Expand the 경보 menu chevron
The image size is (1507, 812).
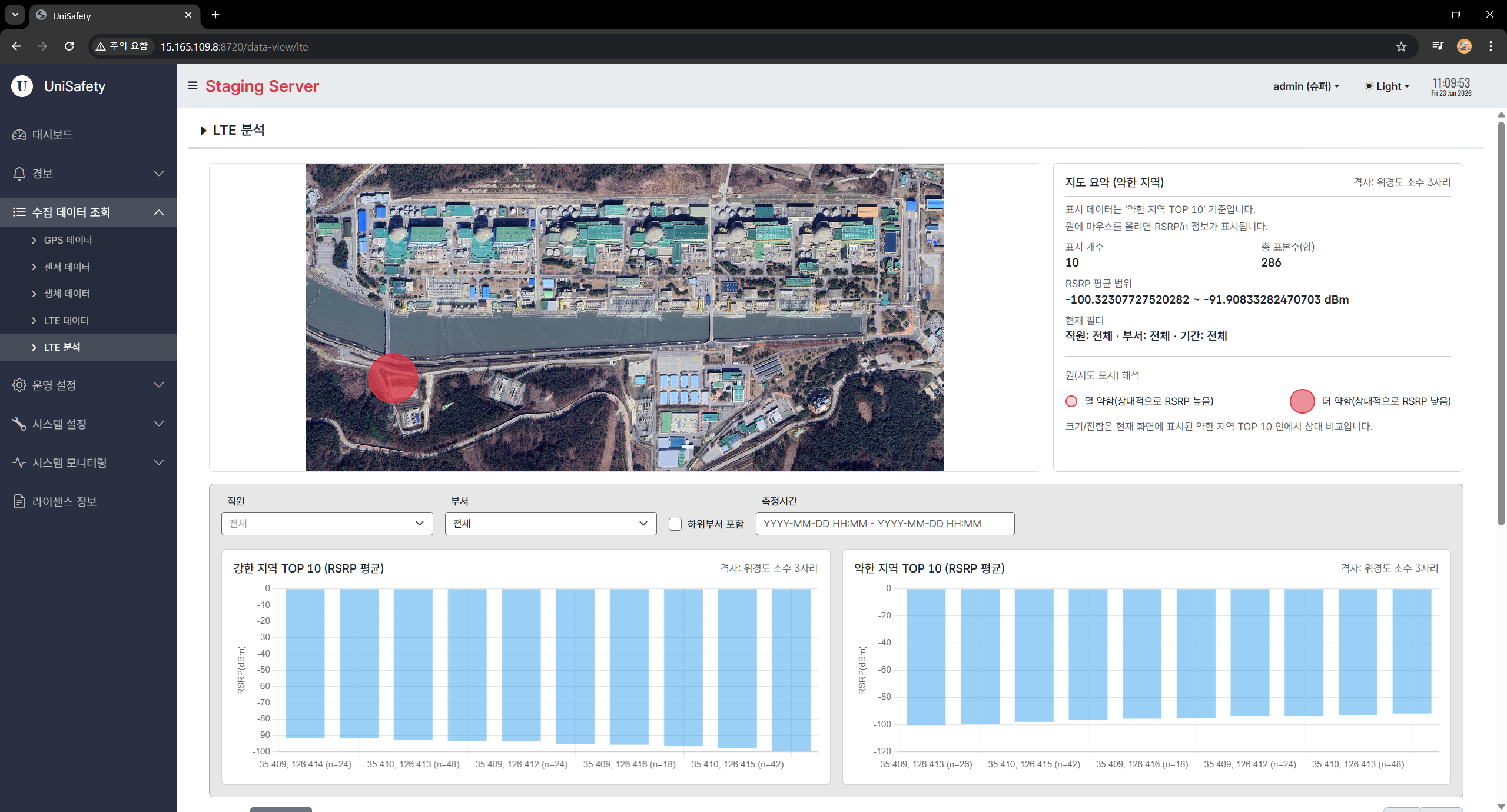click(x=159, y=174)
